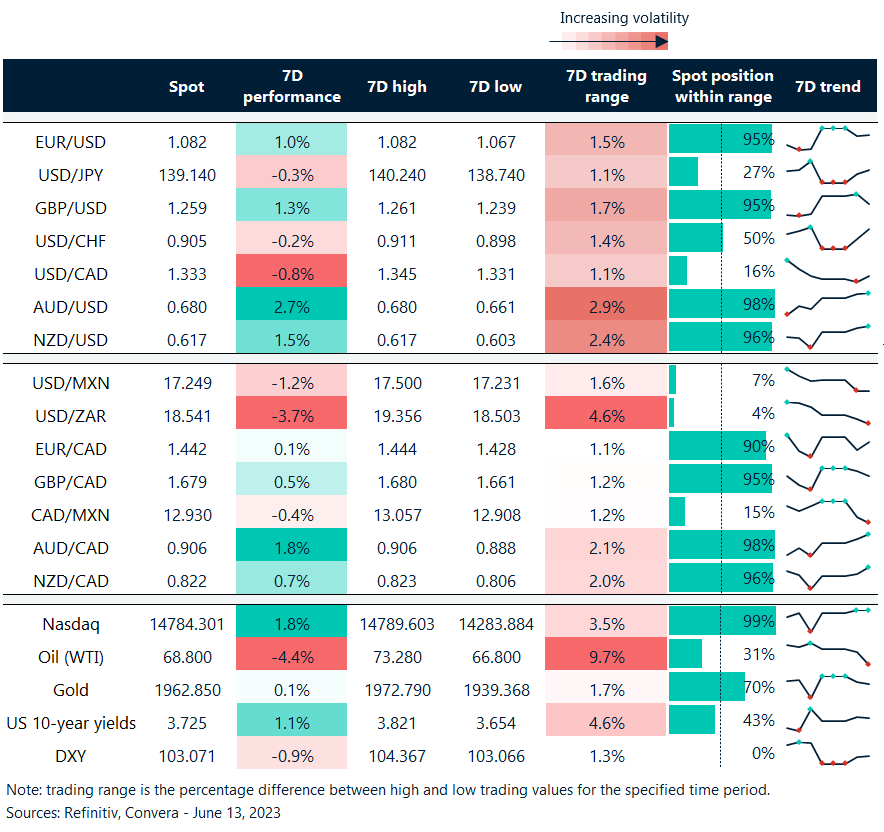Select the Gold row label
Screen dimensions: 884x832
pyautogui.click(x=70, y=690)
